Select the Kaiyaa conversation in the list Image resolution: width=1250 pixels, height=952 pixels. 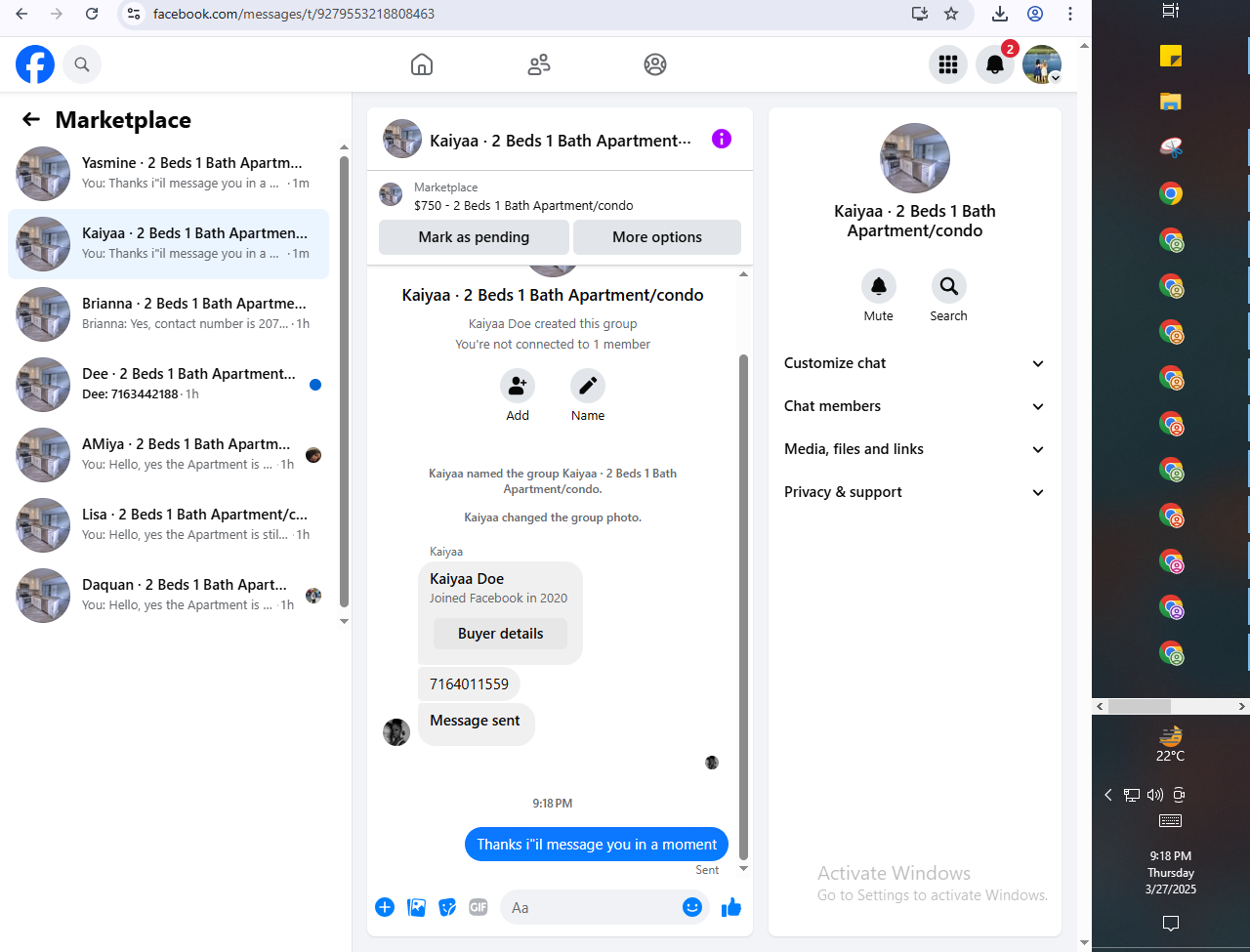pyautogui.click(x=168, y=244)
